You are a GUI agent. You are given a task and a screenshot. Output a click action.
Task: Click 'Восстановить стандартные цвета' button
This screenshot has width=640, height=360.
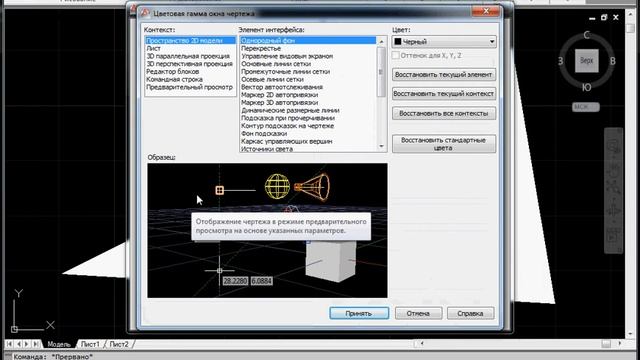(444, 144)
